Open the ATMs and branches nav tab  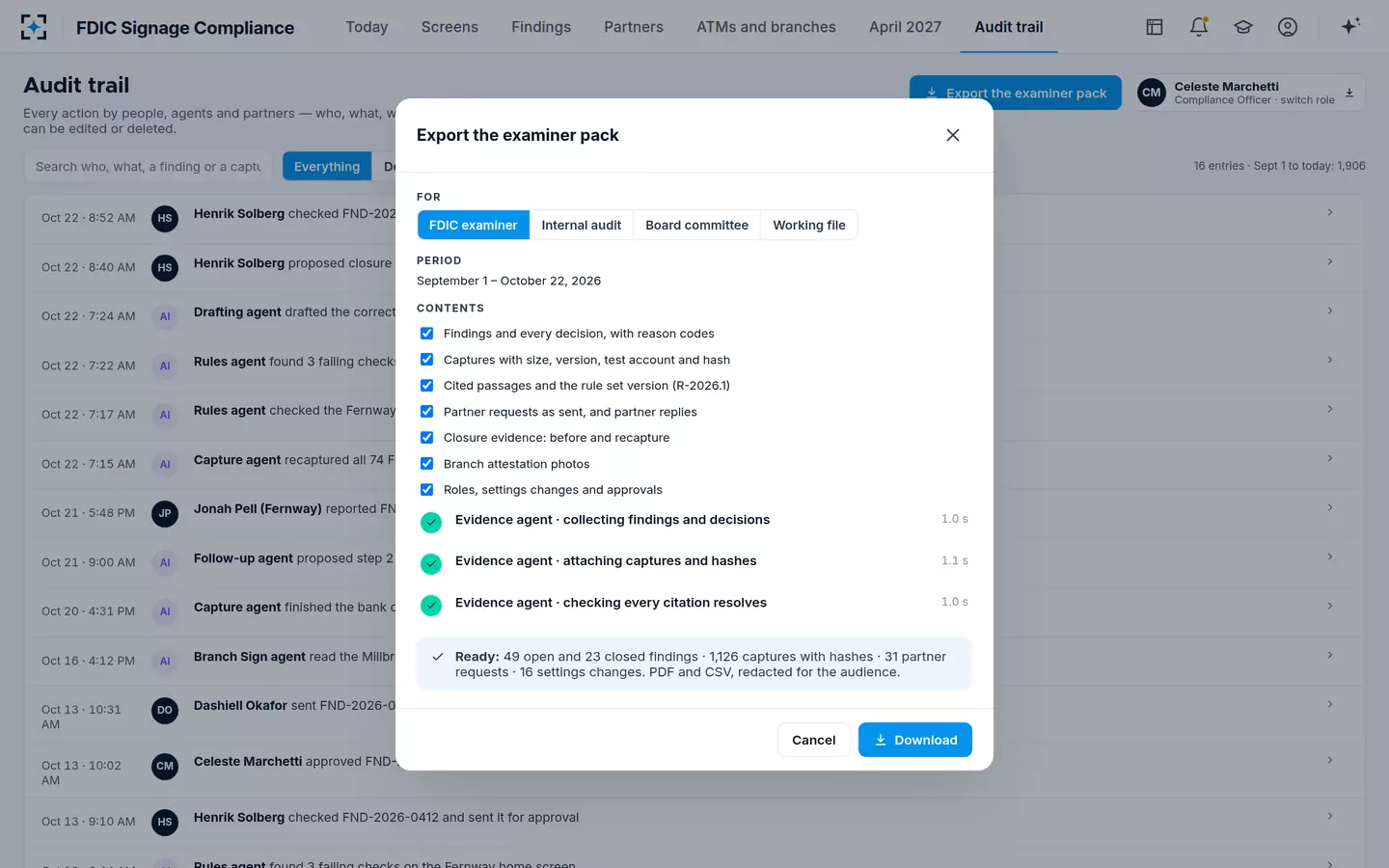767,27
